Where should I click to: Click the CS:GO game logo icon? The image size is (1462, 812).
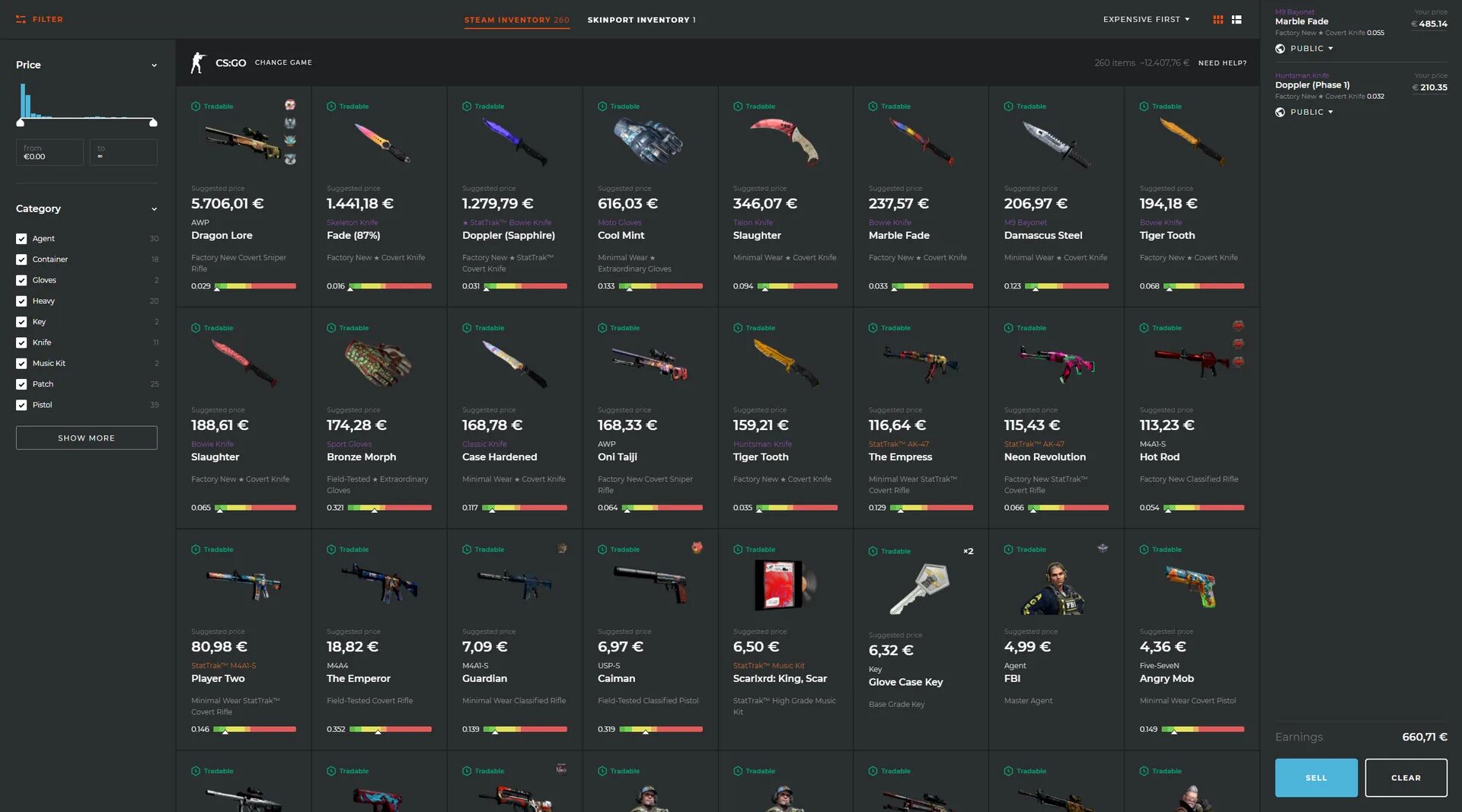pyautogui.click(x=198, y=62)
